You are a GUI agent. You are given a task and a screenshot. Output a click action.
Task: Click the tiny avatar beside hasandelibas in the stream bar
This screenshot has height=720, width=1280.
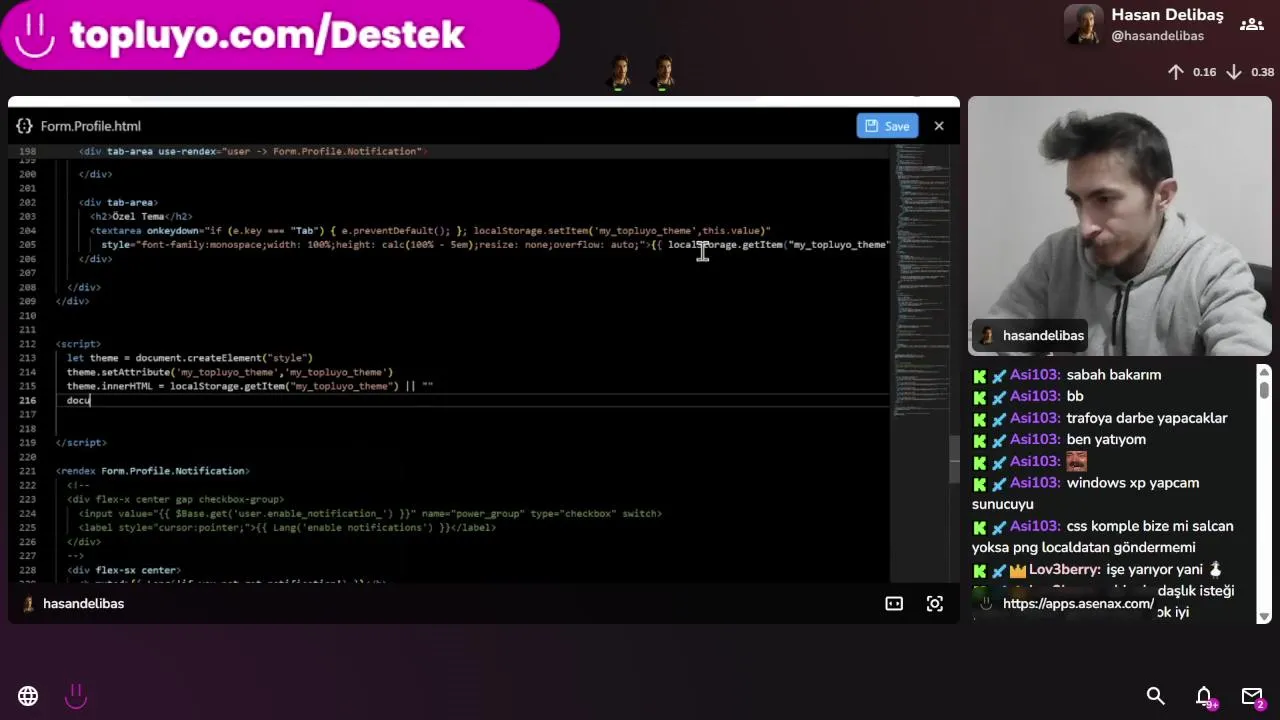28,604
